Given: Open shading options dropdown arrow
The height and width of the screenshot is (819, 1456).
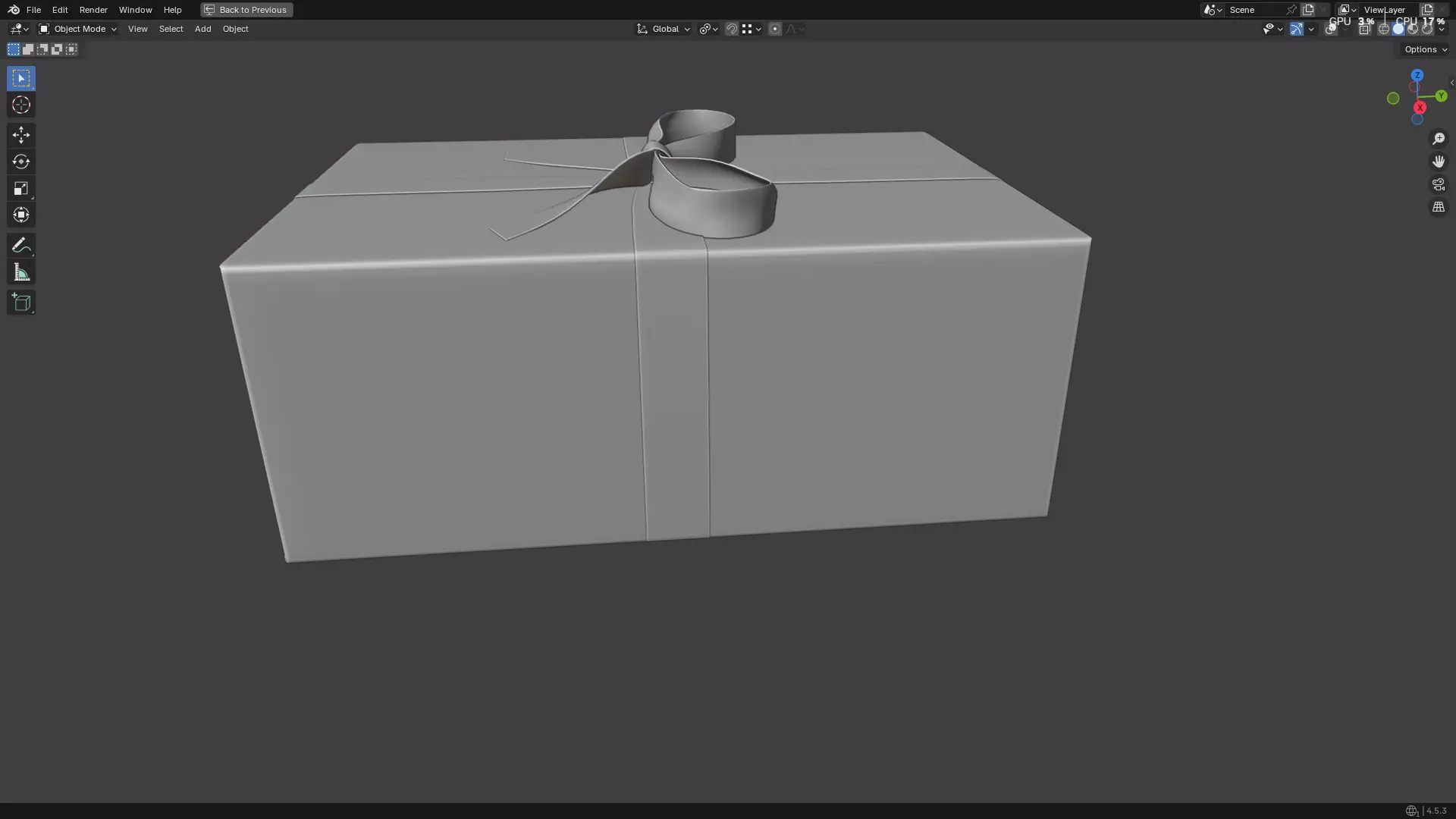Looking at the screenshot, I should [x=1442, y=29].
